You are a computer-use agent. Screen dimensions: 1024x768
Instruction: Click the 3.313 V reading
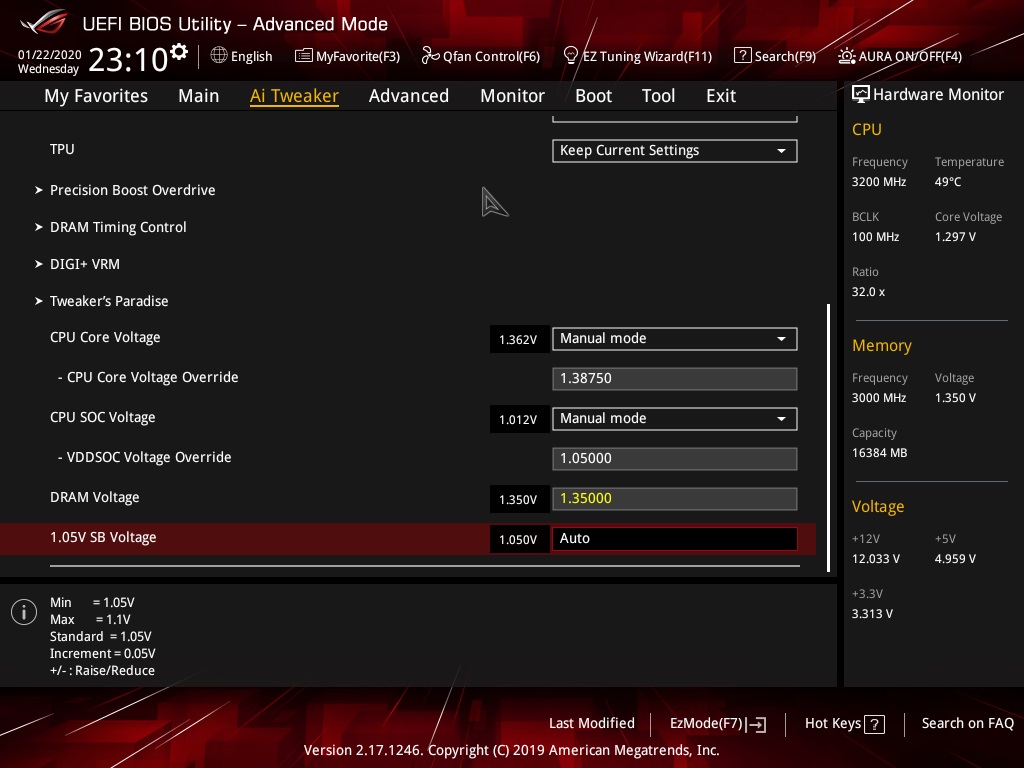(872, 614)
